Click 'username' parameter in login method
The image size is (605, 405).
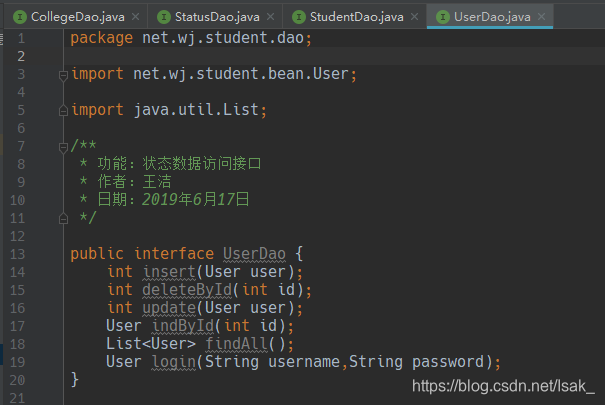coord(304,362)
